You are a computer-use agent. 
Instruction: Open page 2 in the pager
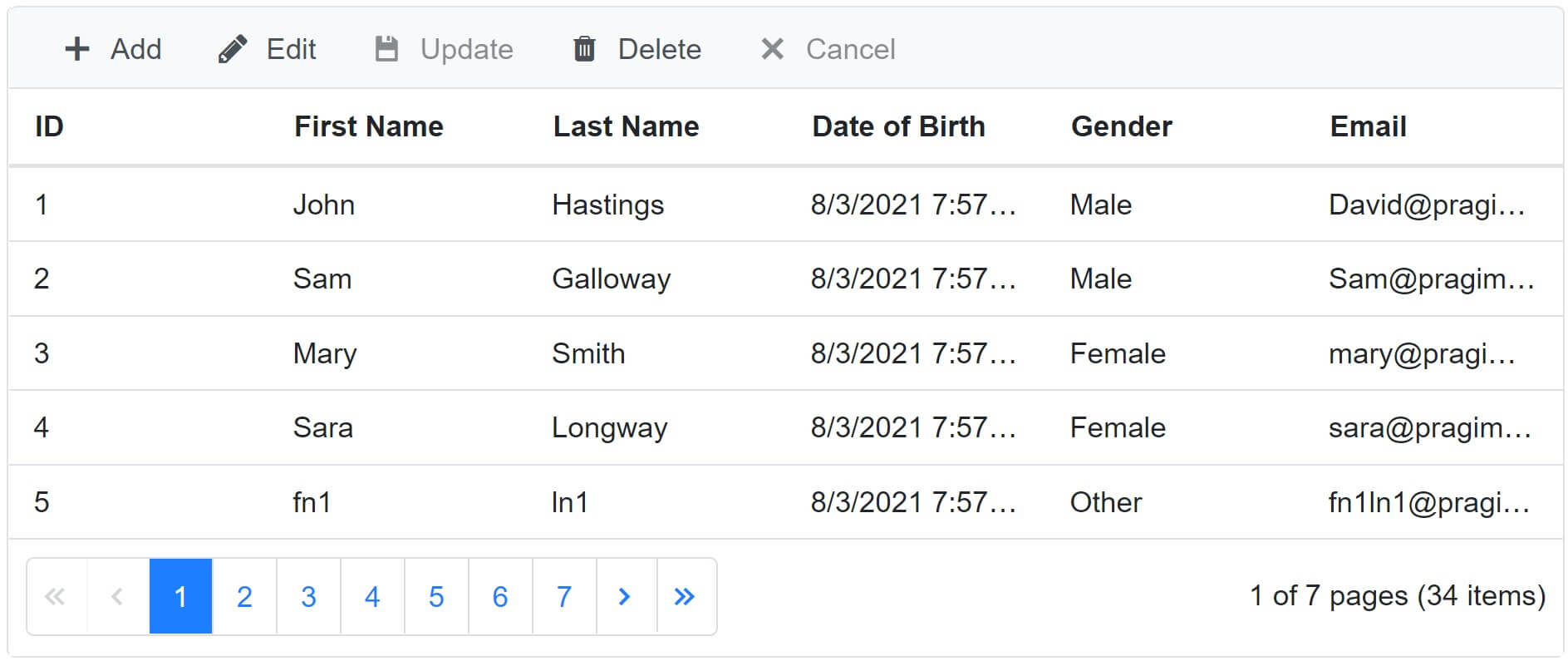point(244,596)
